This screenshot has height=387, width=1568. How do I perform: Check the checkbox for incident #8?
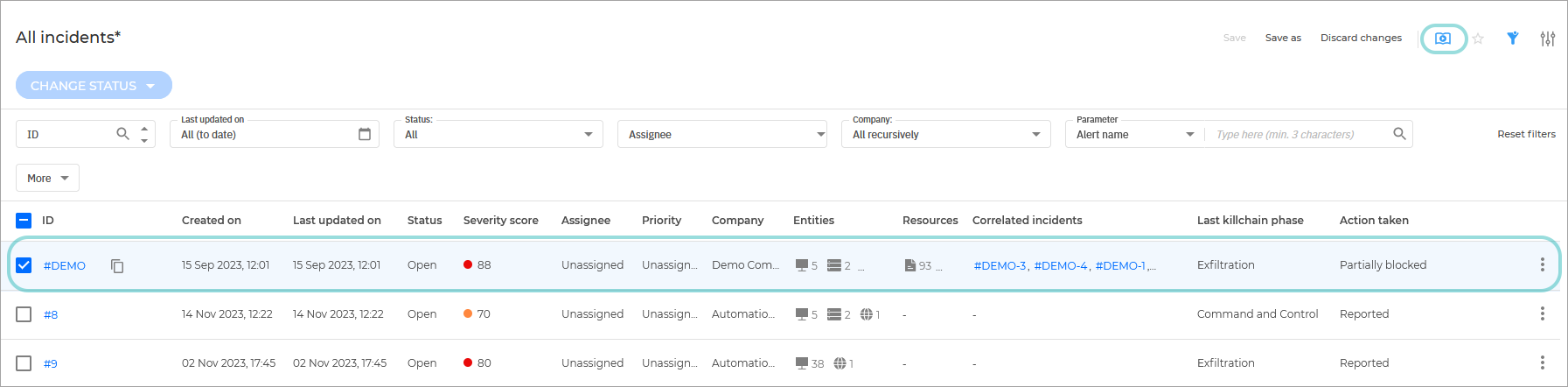click(24, 314)
